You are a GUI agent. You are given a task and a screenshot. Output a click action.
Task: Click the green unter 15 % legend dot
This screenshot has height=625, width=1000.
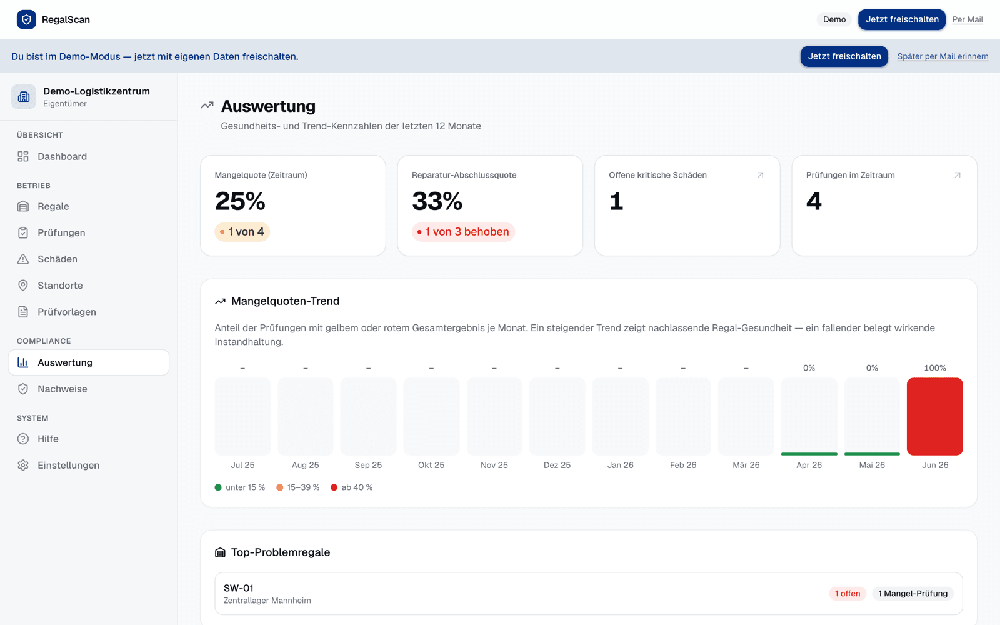[x=218, y=487]
